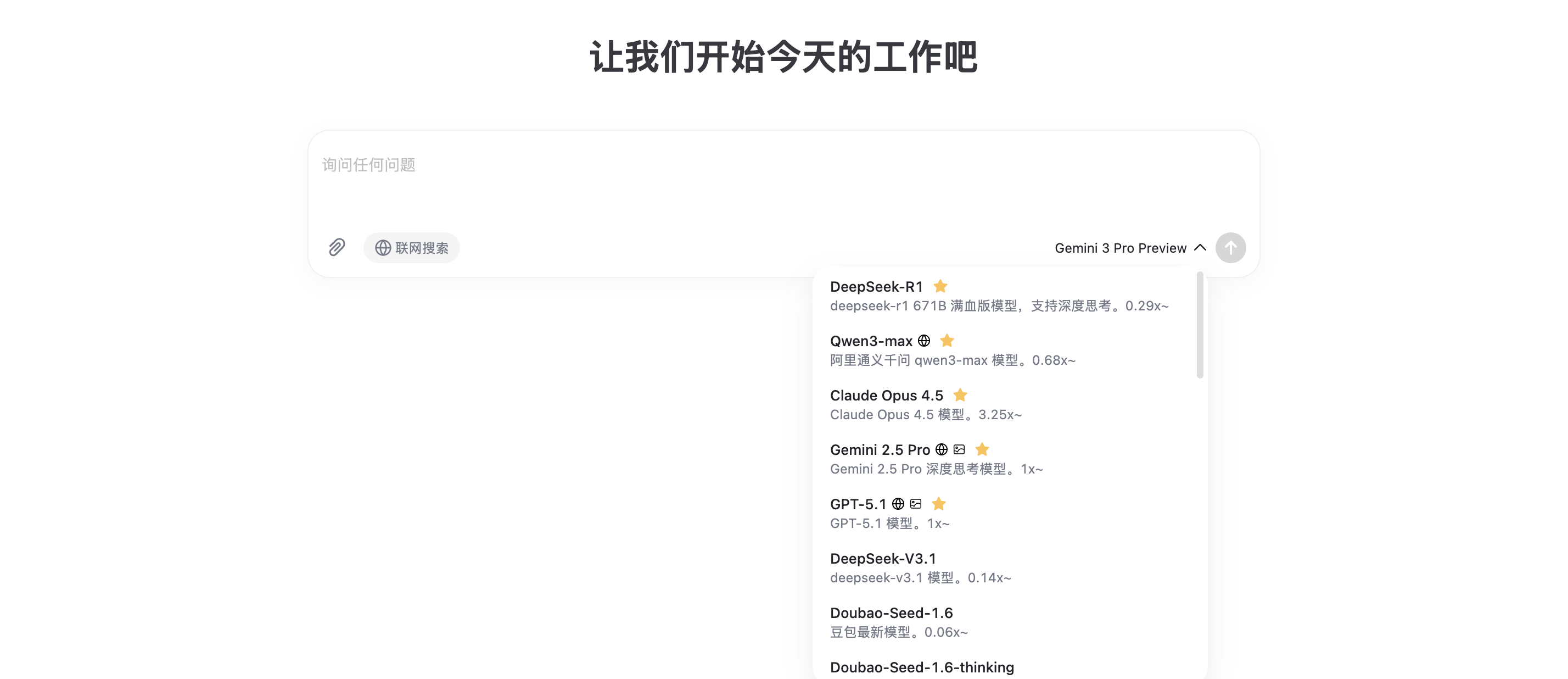Click the paperclip attachment icon
1568x679 pixels.
tap(337, 247)
